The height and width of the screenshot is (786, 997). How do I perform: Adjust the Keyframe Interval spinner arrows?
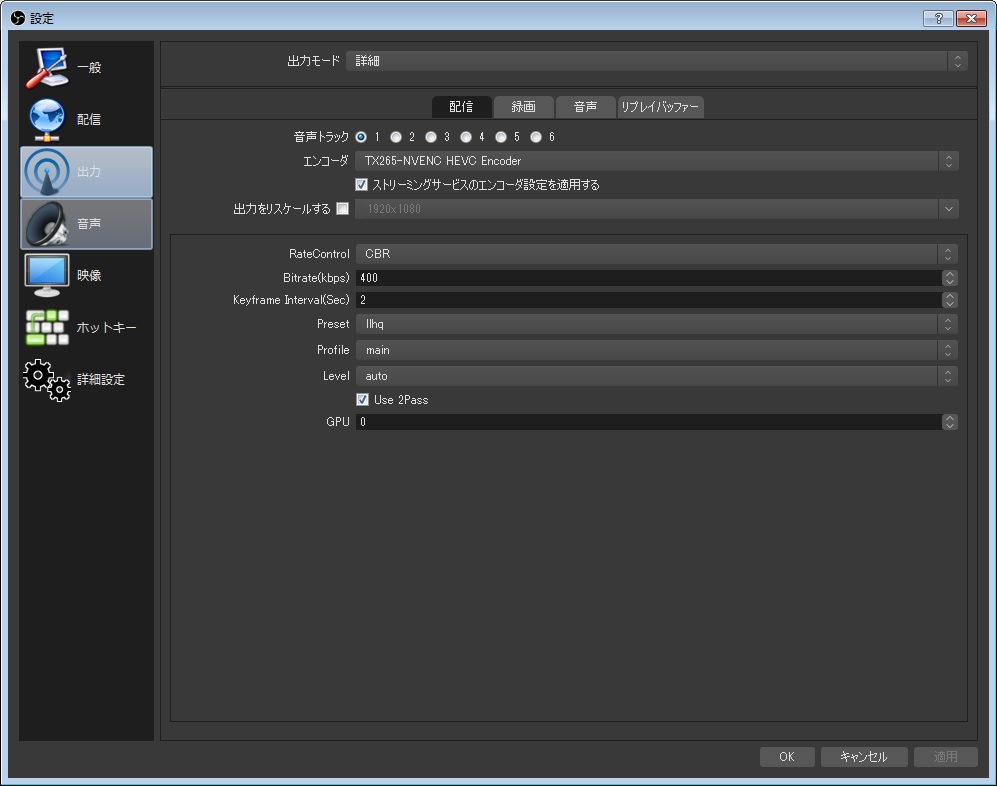(x=950, y=300)
